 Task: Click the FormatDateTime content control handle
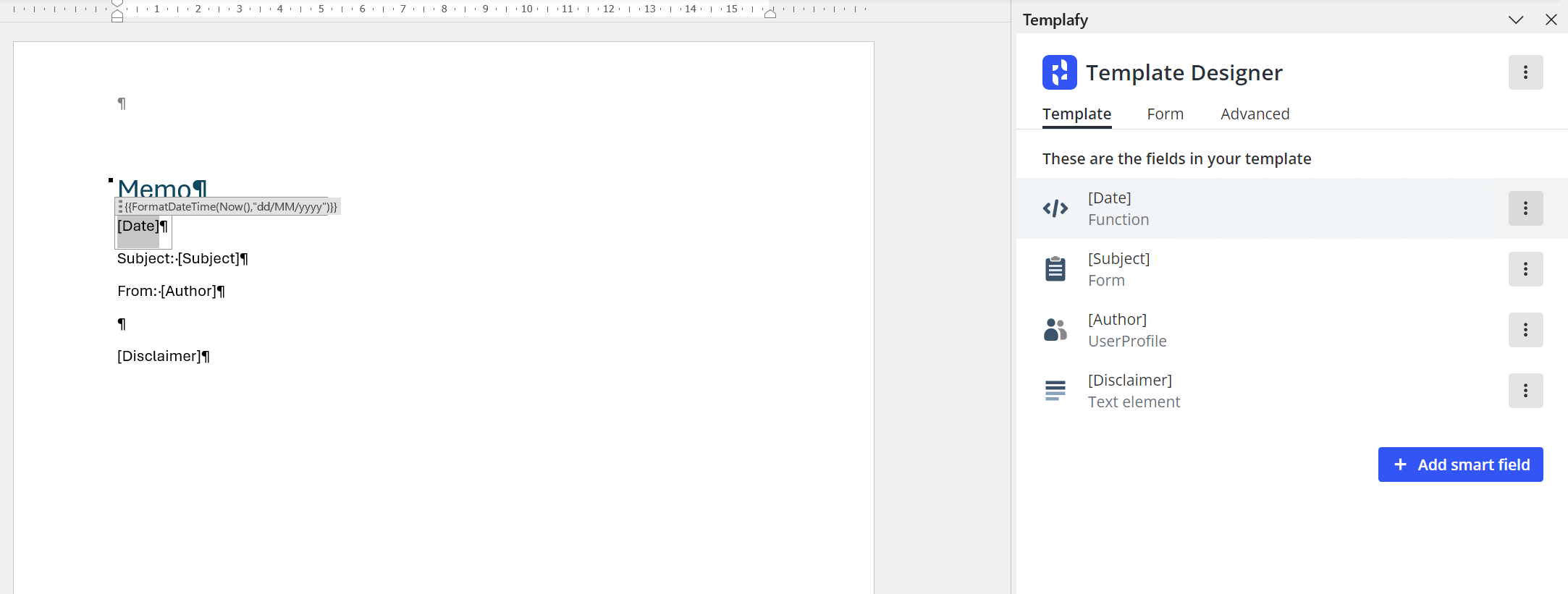click(120, 207)
